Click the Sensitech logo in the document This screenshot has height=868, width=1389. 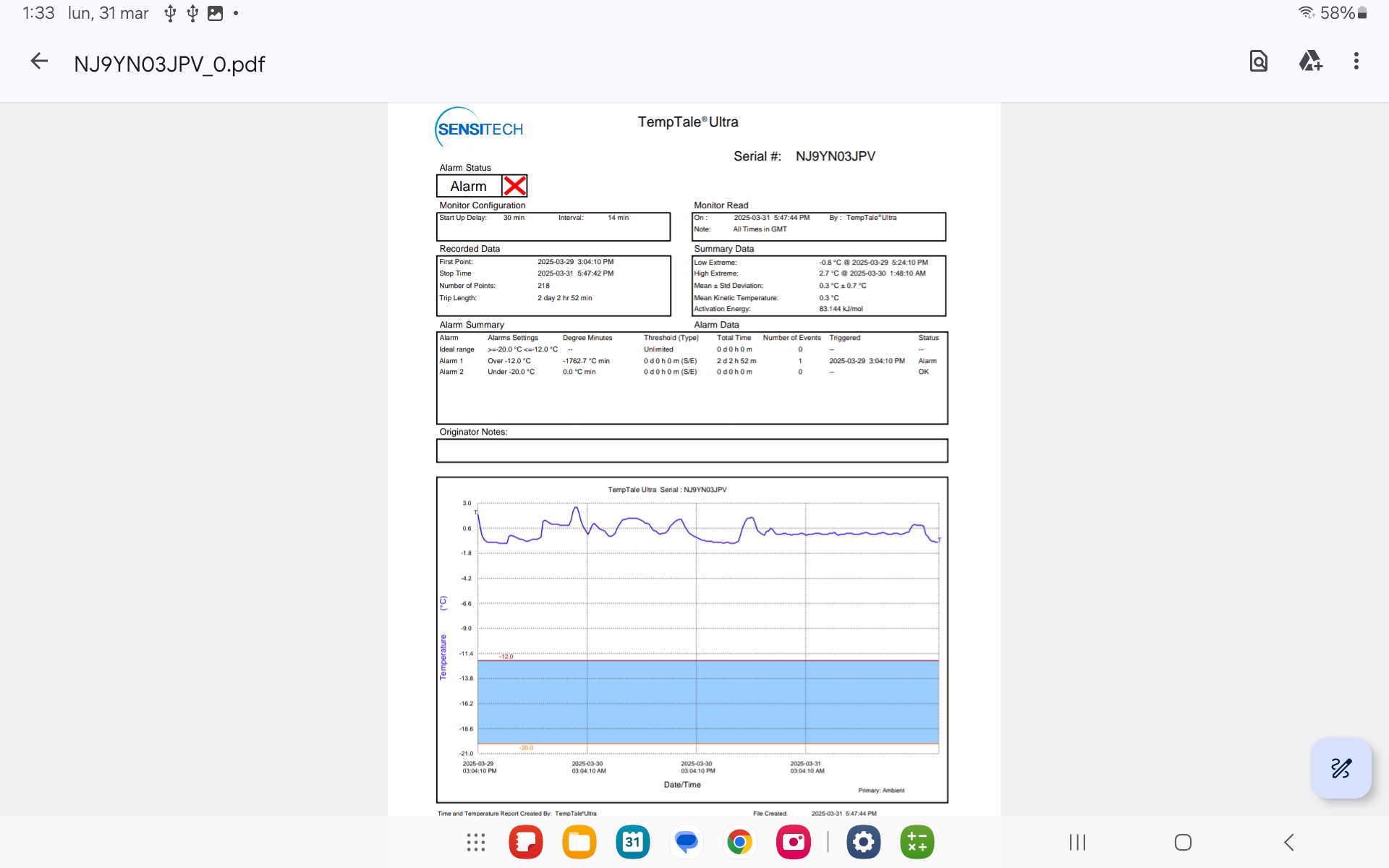tap(479, 128)
